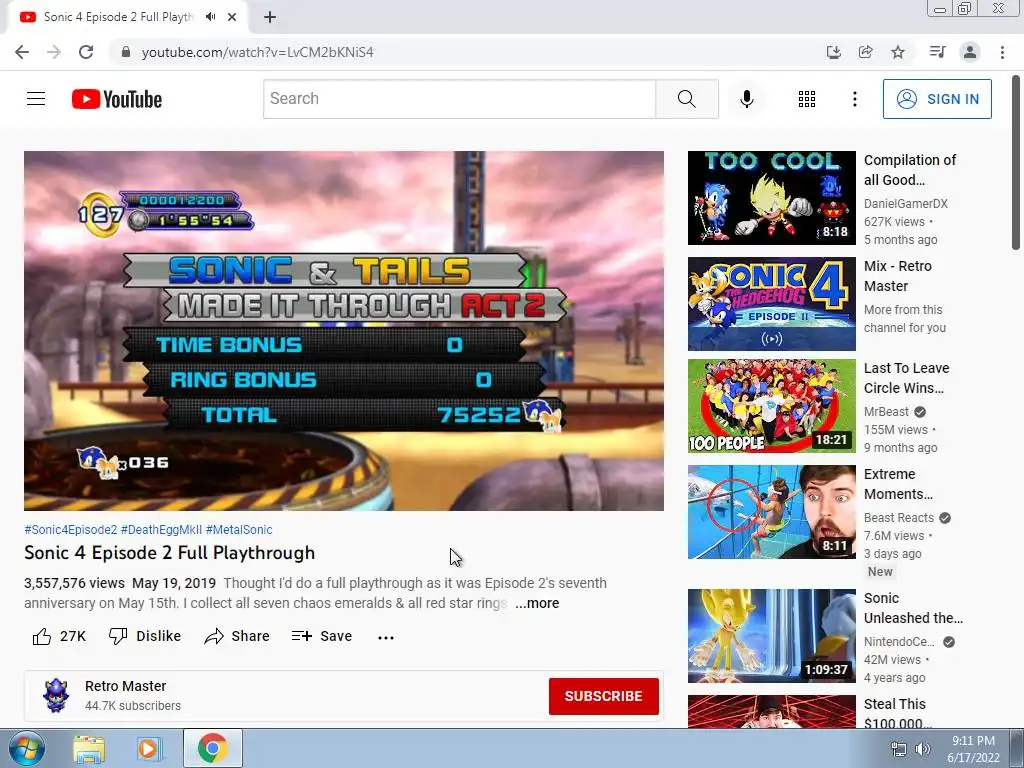Go to the YouTube home logo
1024x768 pixels.
coord(117,99)
